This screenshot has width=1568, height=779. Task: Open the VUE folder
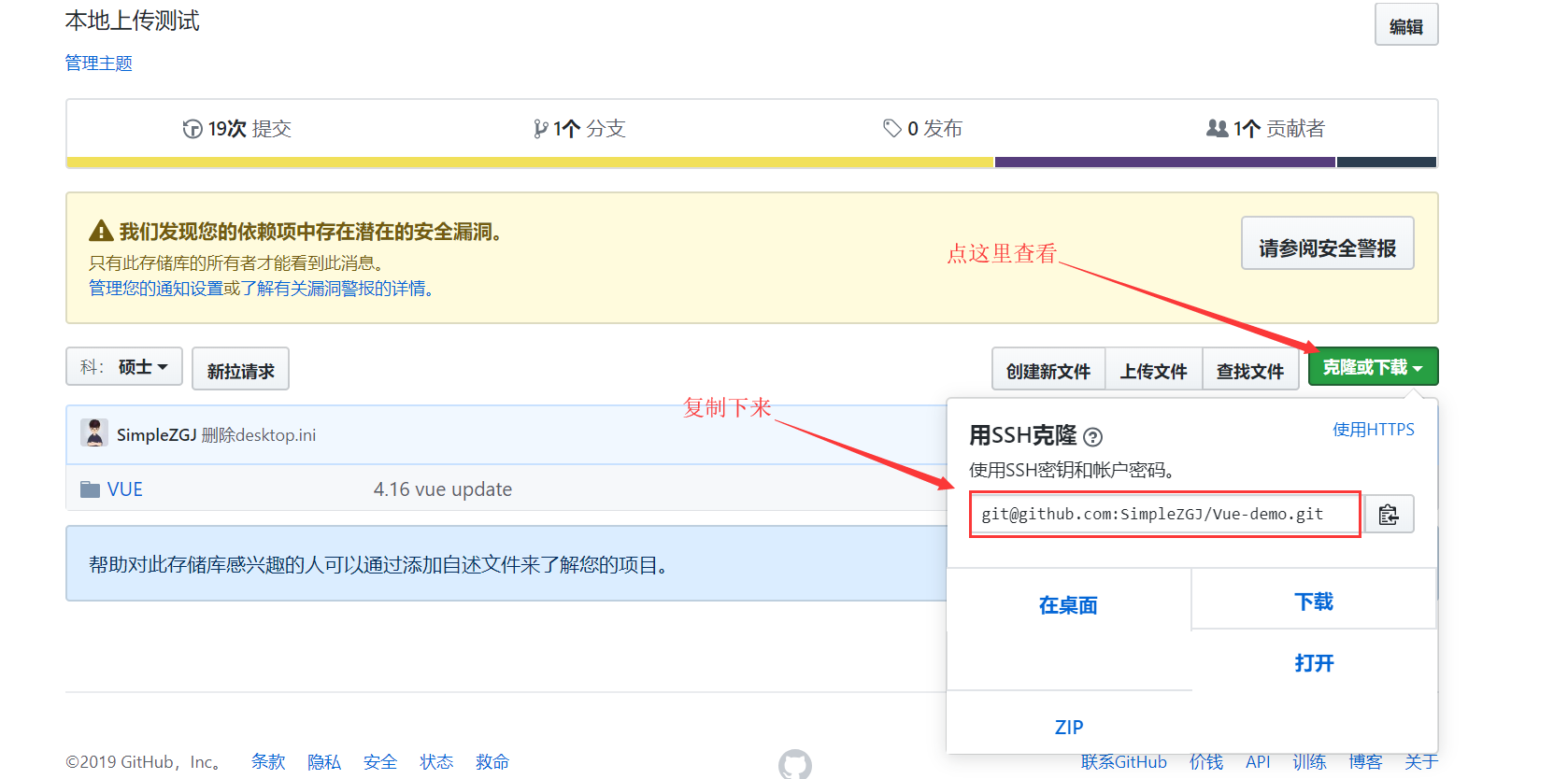pos(125,489)
